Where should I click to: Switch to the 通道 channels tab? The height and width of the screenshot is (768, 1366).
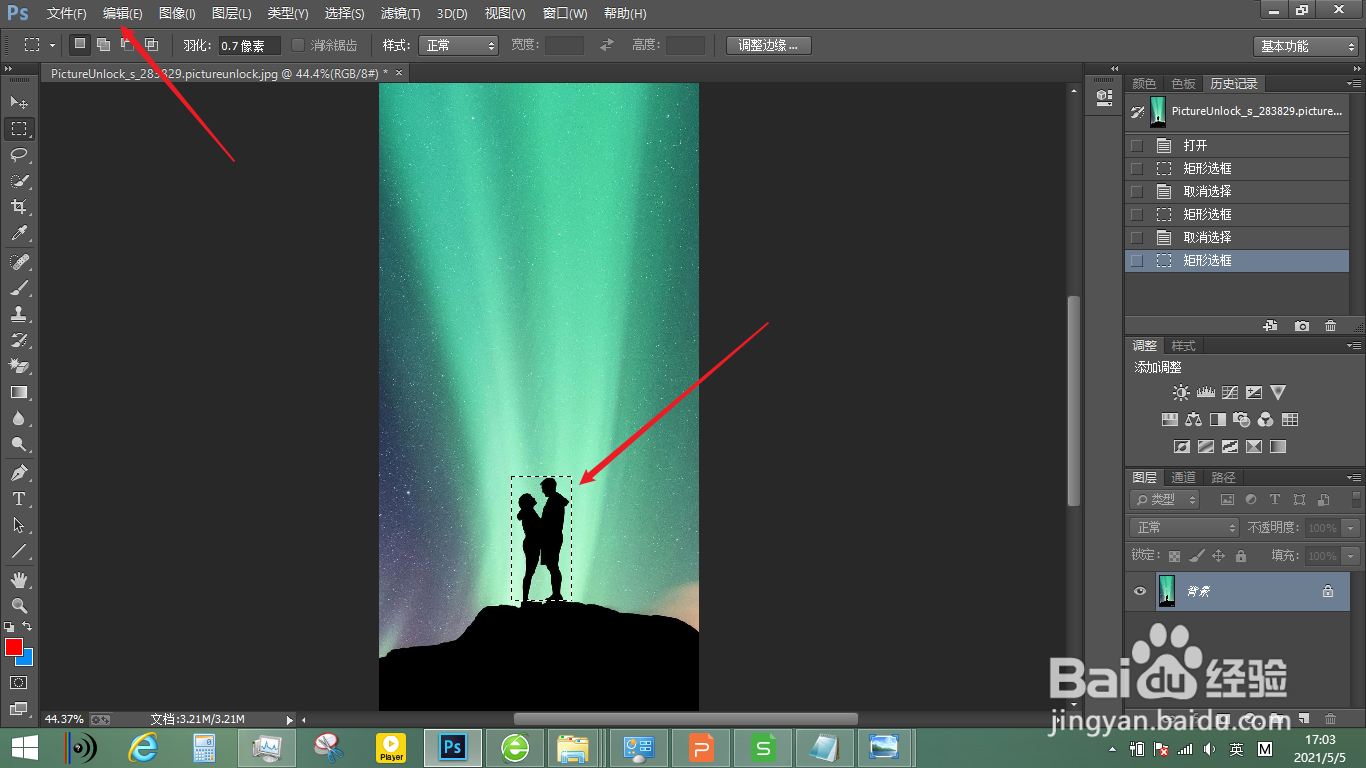tap(1184, 478)
